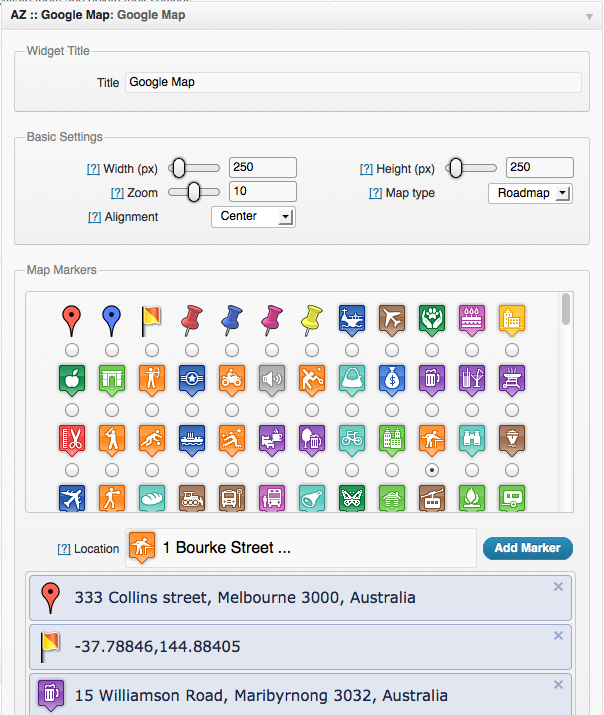Screen dimensions: 604x715
Task: Select the teal binoculars marker icon
Action: (x=471, y=438)
